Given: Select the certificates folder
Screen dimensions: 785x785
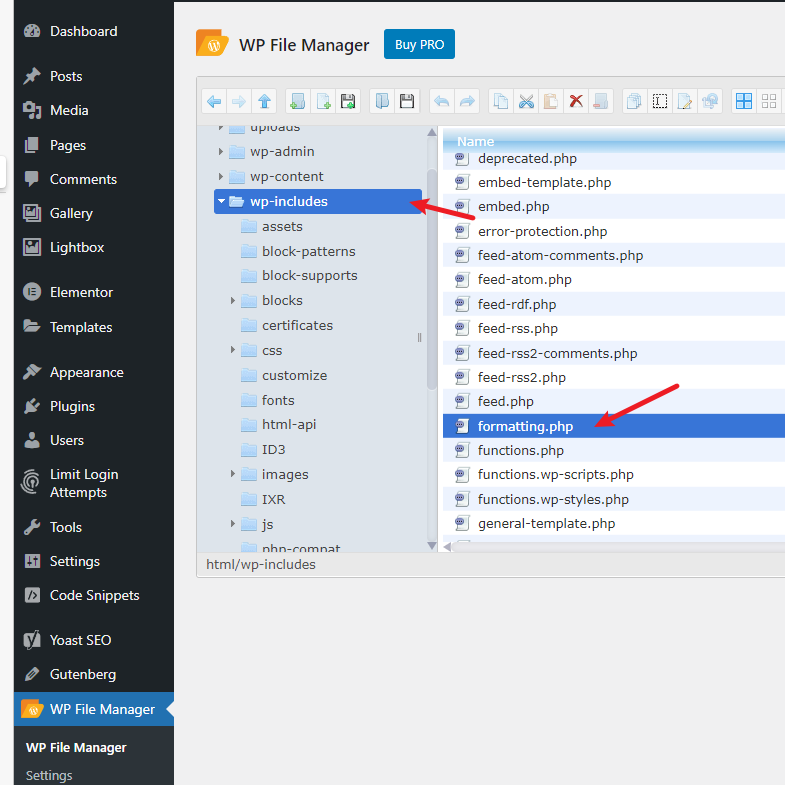Looking at the screenshot, I should [x=297, y=325].
